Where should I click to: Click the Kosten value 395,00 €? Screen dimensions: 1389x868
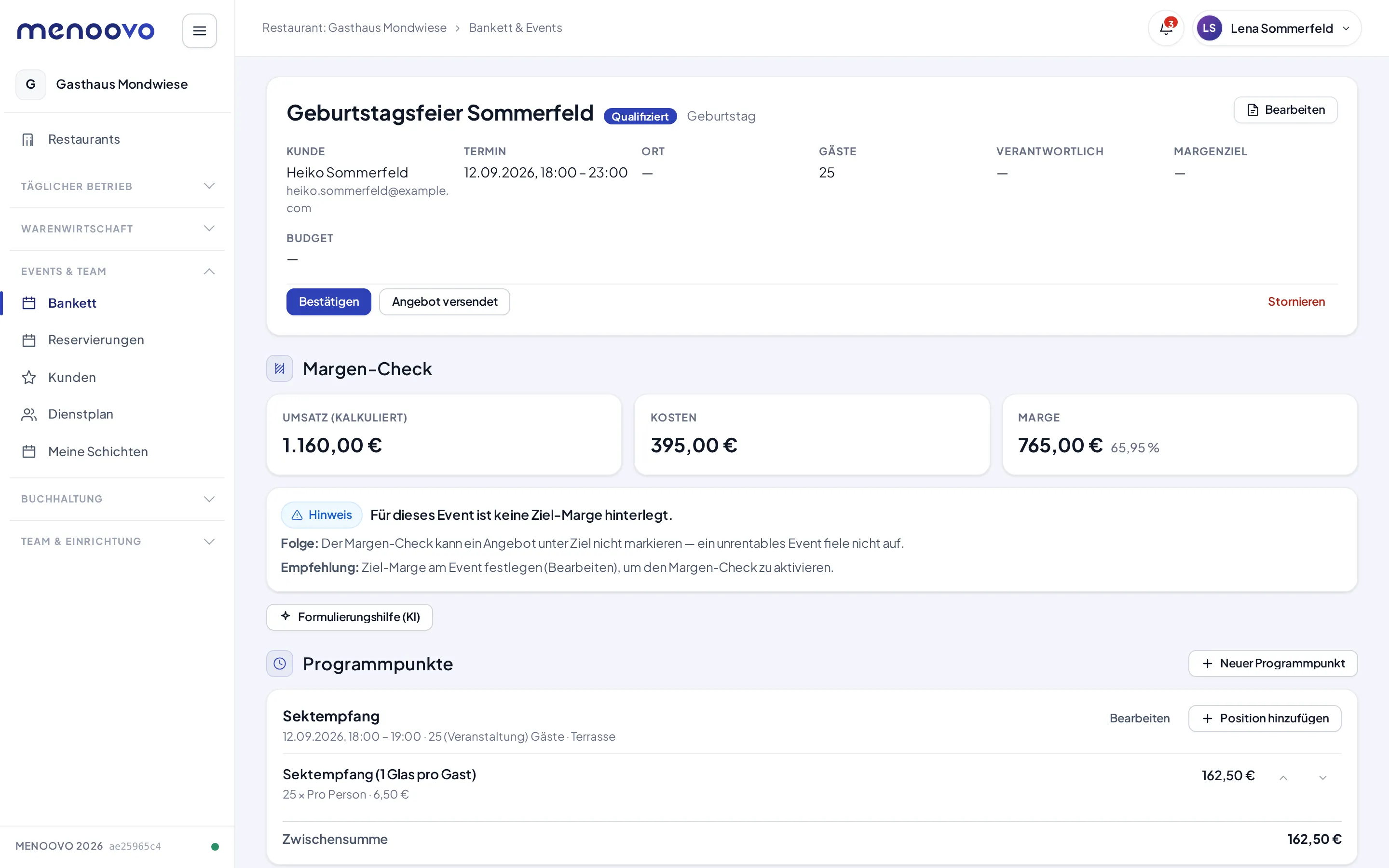click(x=694, y=446)
